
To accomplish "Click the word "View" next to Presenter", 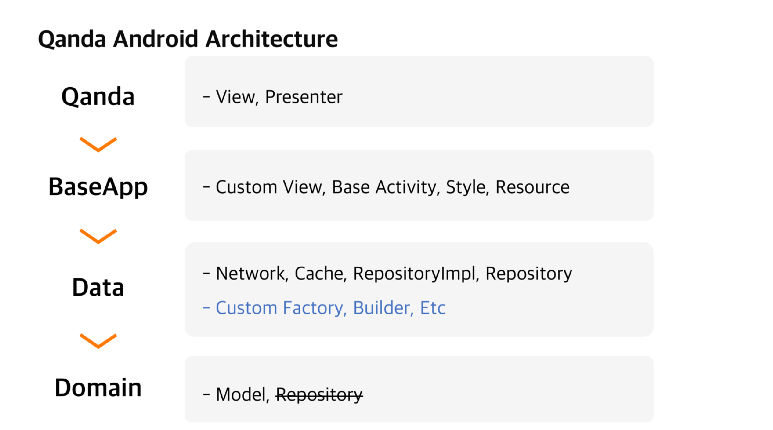I will (235, 97).
